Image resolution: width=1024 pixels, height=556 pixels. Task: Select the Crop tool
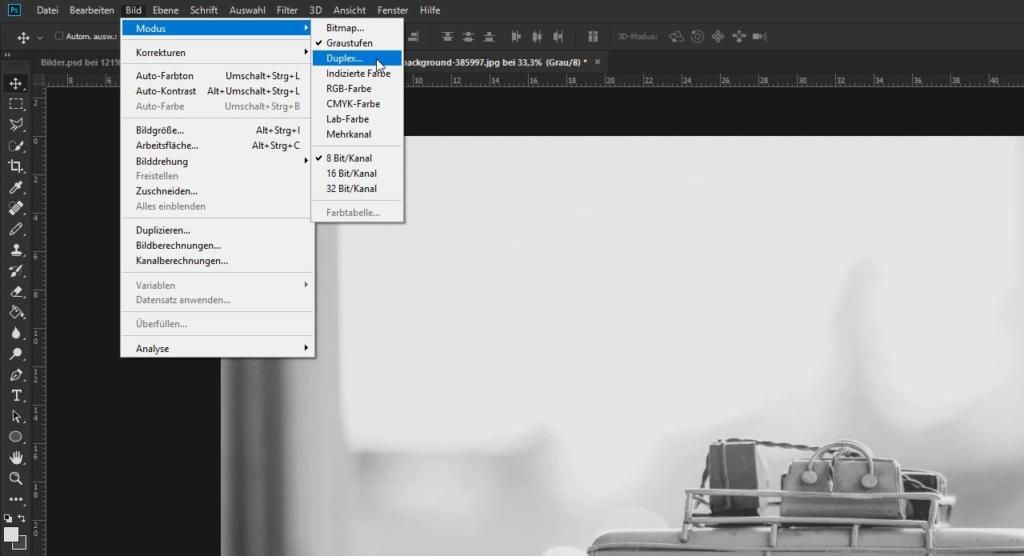click(16, 166)
